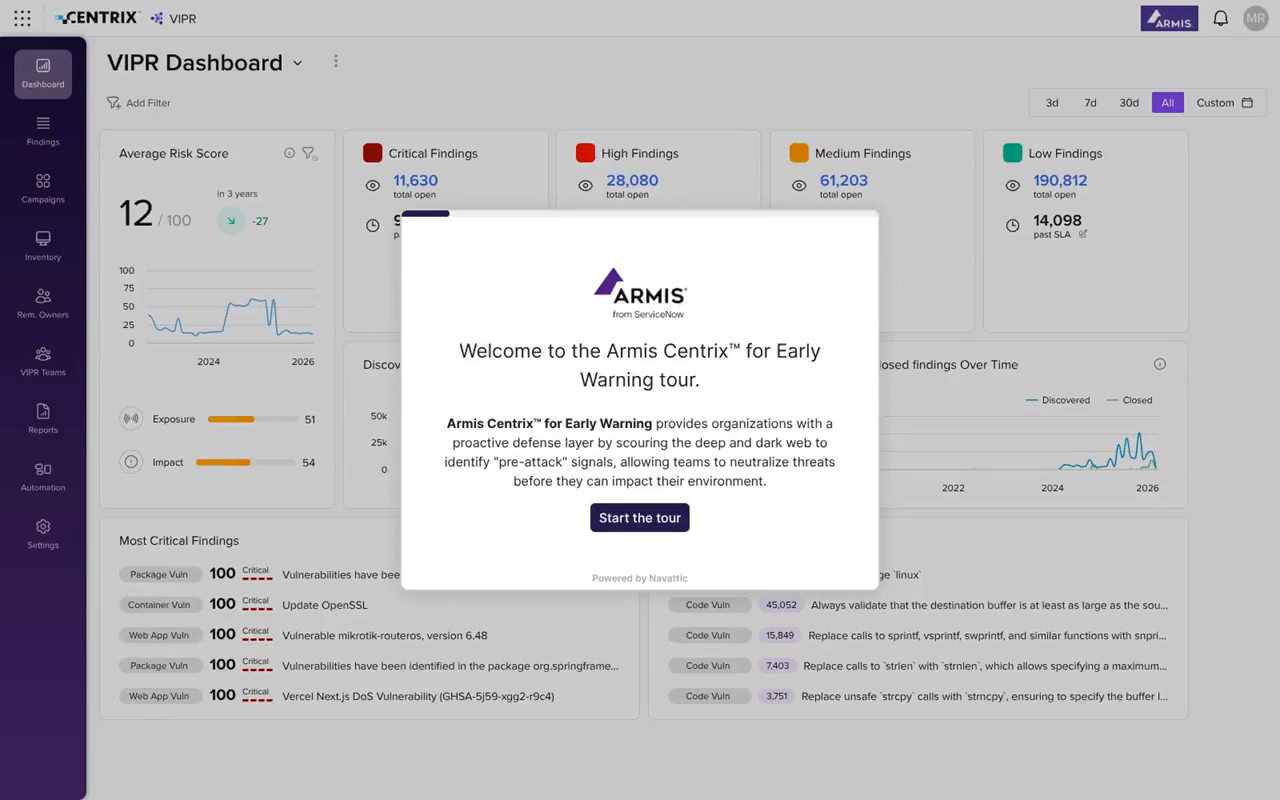This screenshot has width=1280, height=800.
Task: Open dashboard more options menu
Action: [335, 62]
